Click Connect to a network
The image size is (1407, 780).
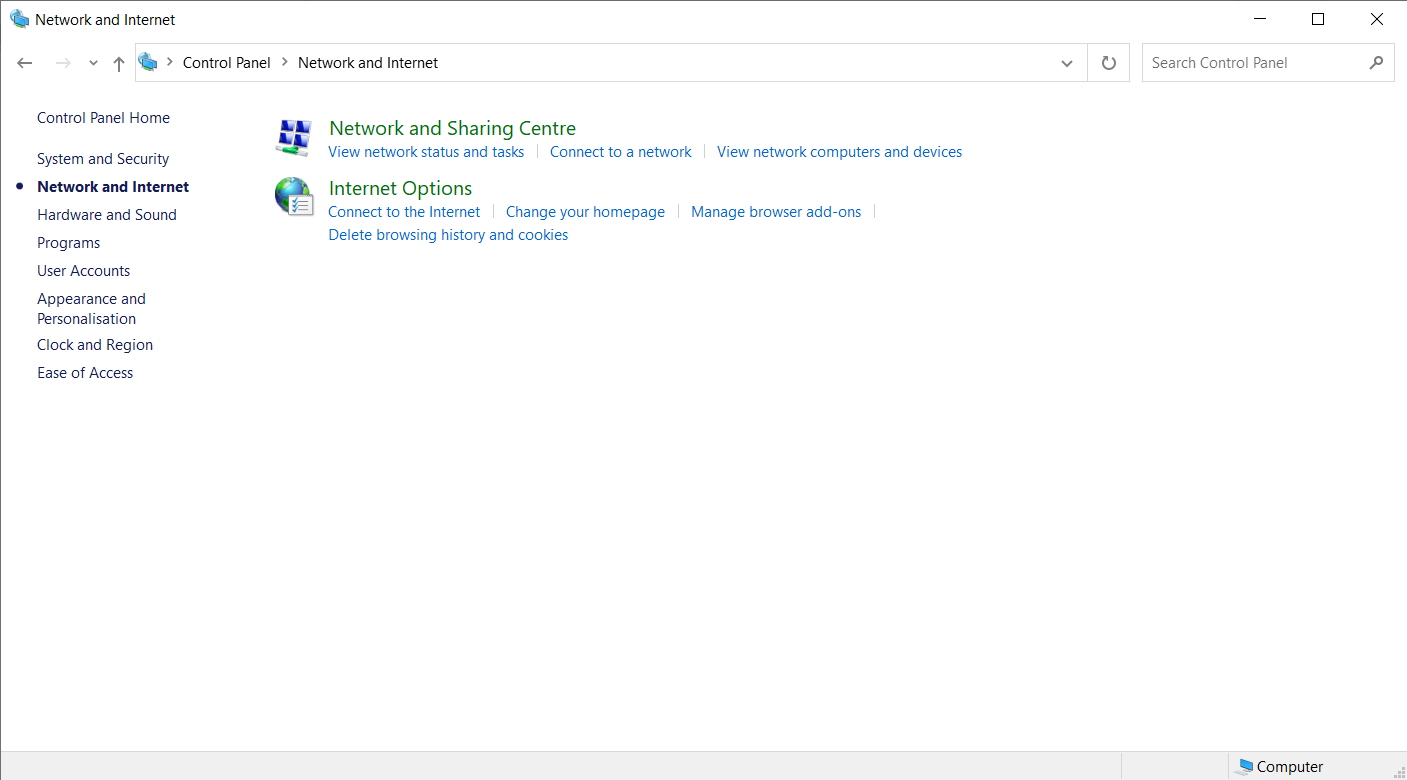tap(621, 152)
